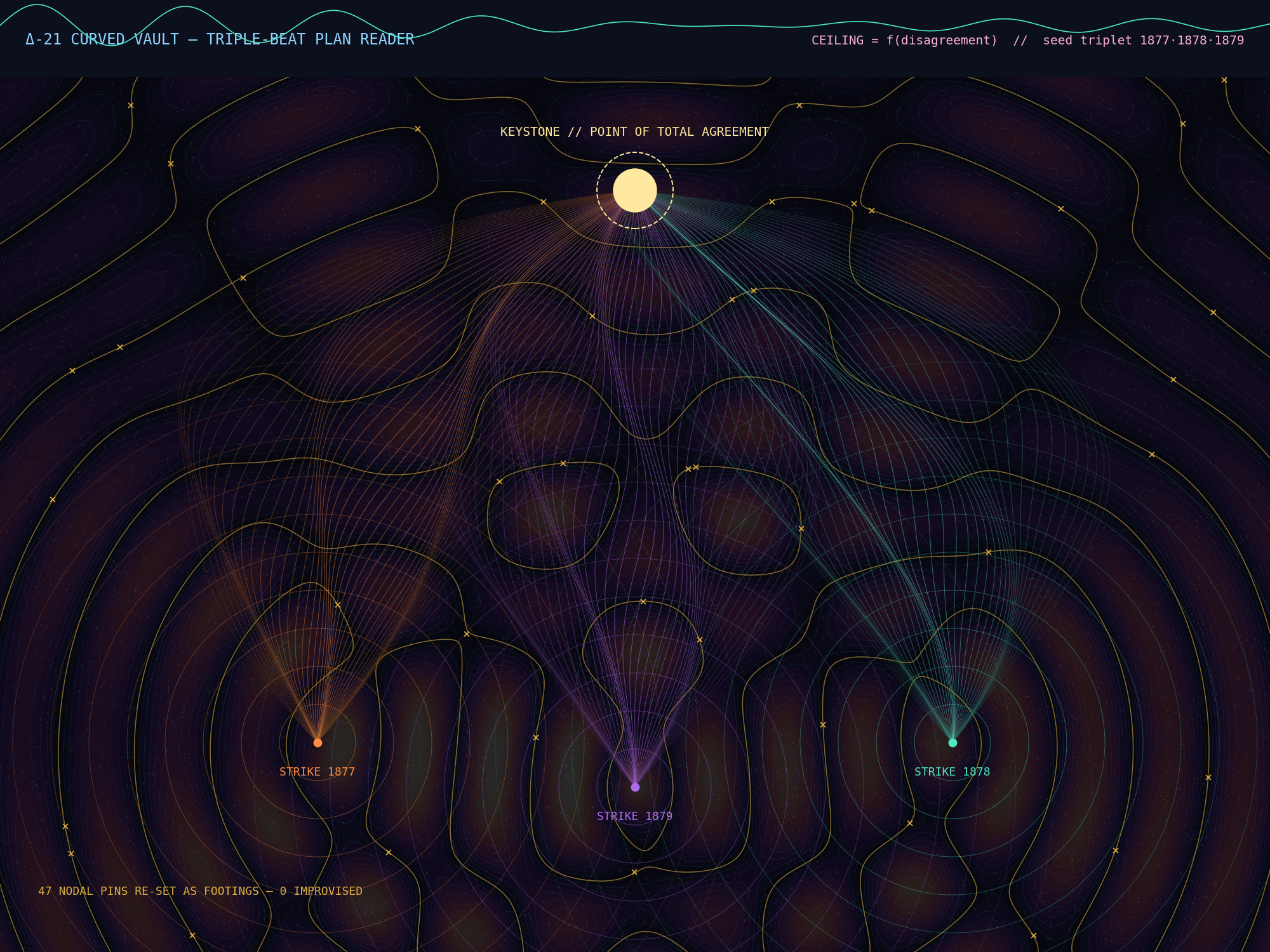This screenshot has height=952, width=1270.
Task: Click the 'STRIKE 1879' label
Action: pos(635,816)
